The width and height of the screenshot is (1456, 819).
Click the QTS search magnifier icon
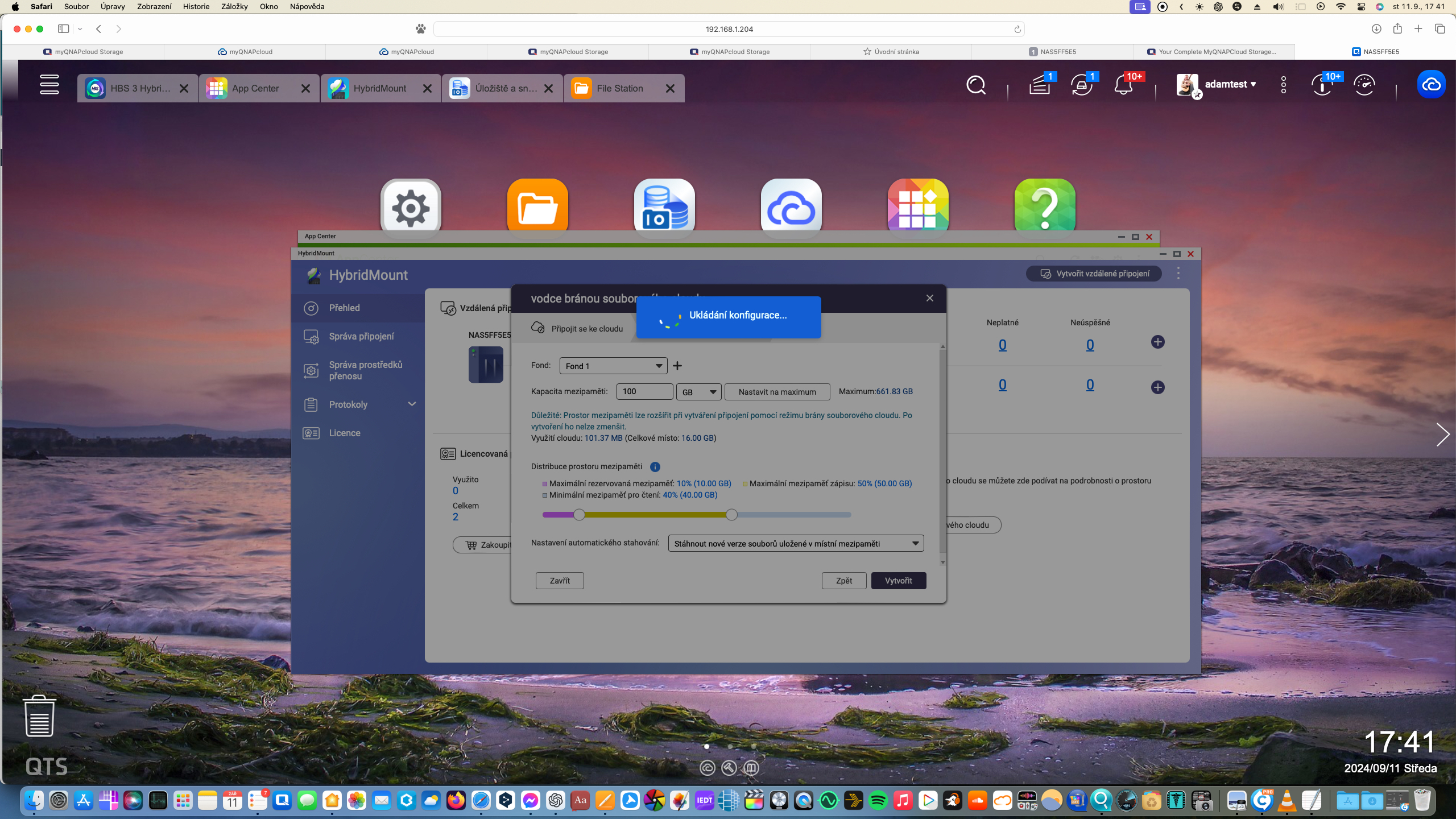tap(976, 85)
